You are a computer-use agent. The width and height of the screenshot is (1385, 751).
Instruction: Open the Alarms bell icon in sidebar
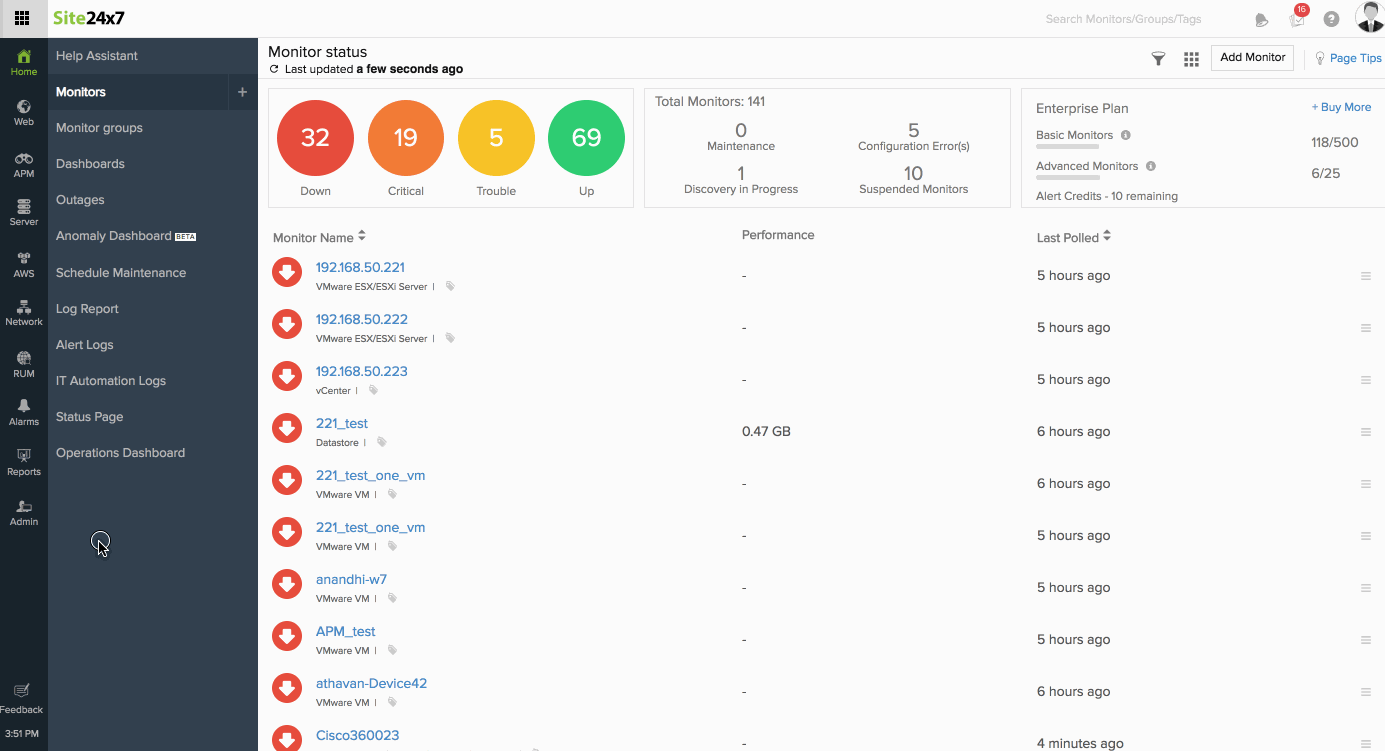24,412
